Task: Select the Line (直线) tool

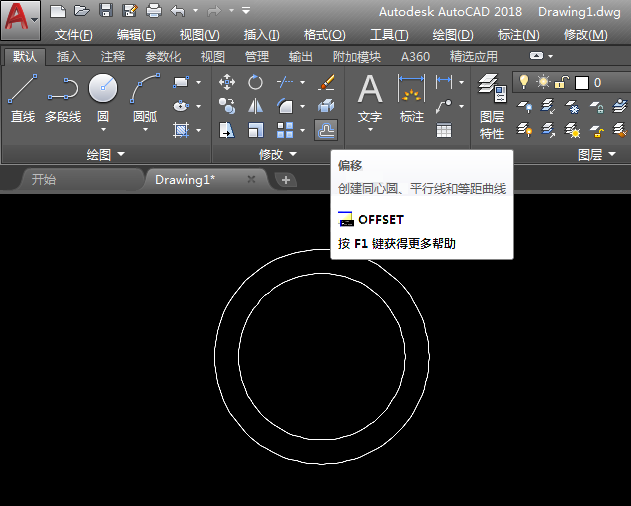Action: tap(22, 100)
